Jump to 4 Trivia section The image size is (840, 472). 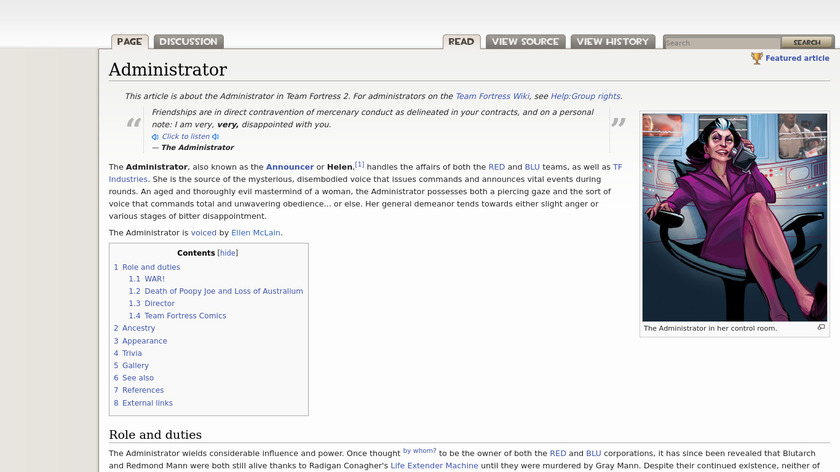point(128,354)
